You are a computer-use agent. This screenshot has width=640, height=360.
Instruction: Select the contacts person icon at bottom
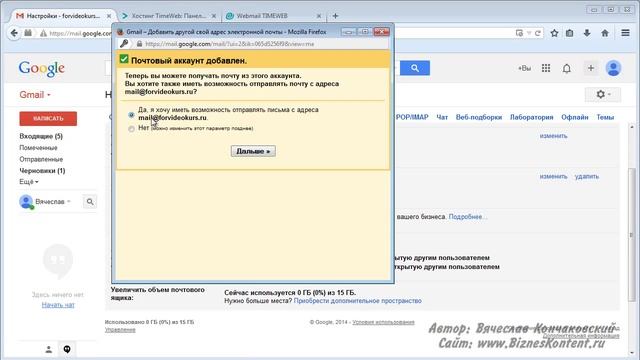click(49, 349)
